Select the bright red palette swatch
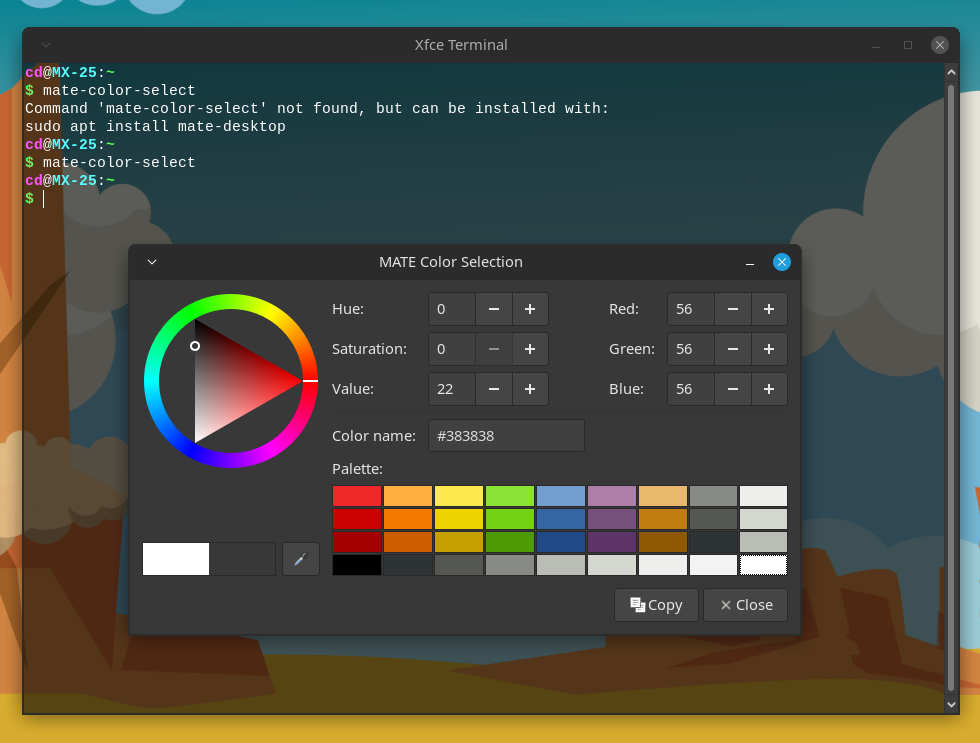Screen dimensions: 980x743 click(357, 496)
